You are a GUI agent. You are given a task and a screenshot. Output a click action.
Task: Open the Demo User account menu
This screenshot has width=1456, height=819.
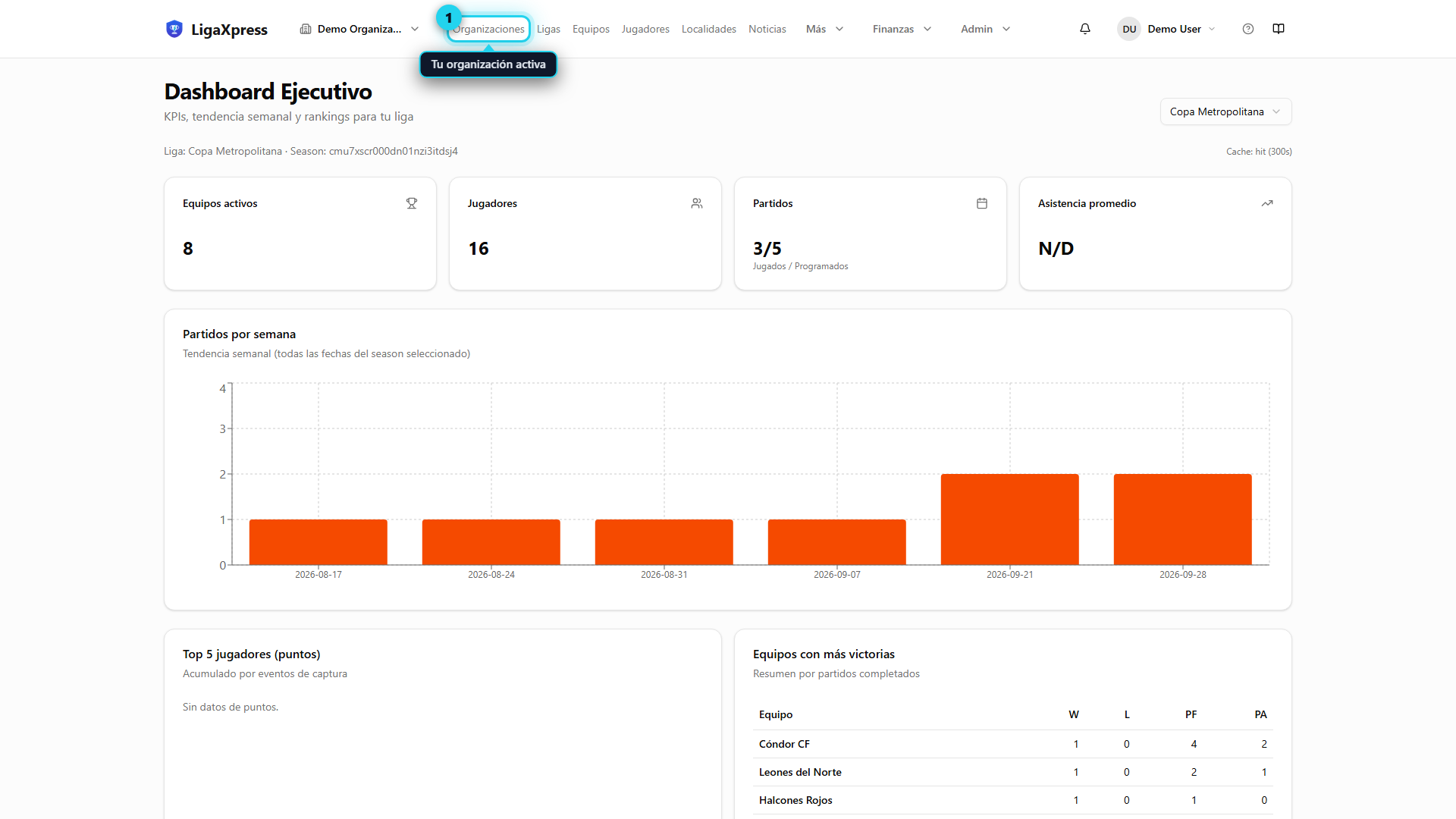coord(1166,29)
